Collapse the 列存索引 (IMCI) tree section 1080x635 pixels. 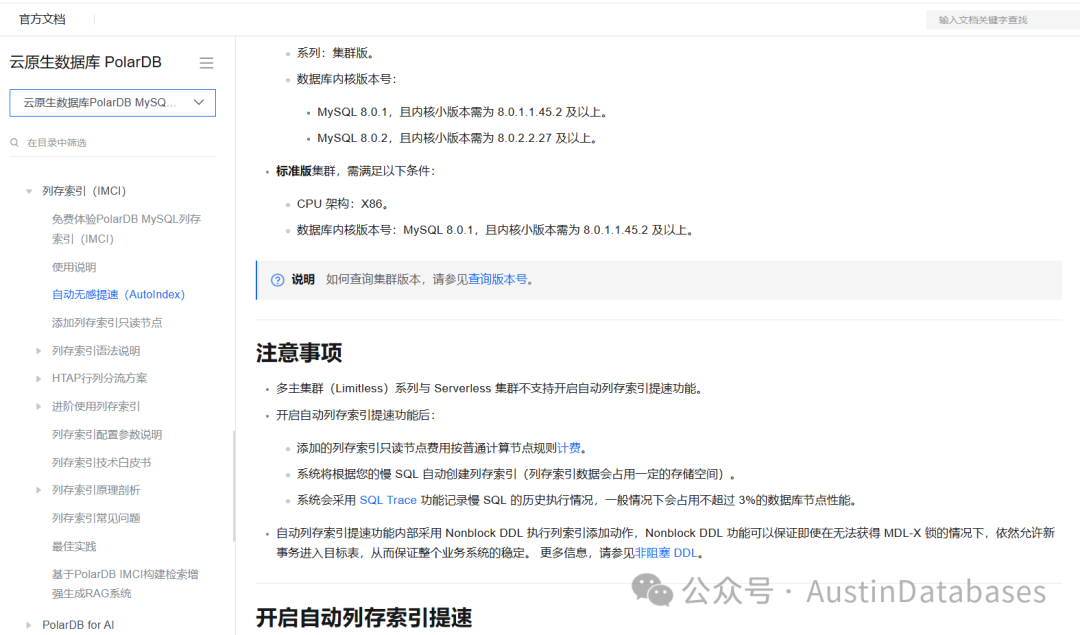pos(29,191)
